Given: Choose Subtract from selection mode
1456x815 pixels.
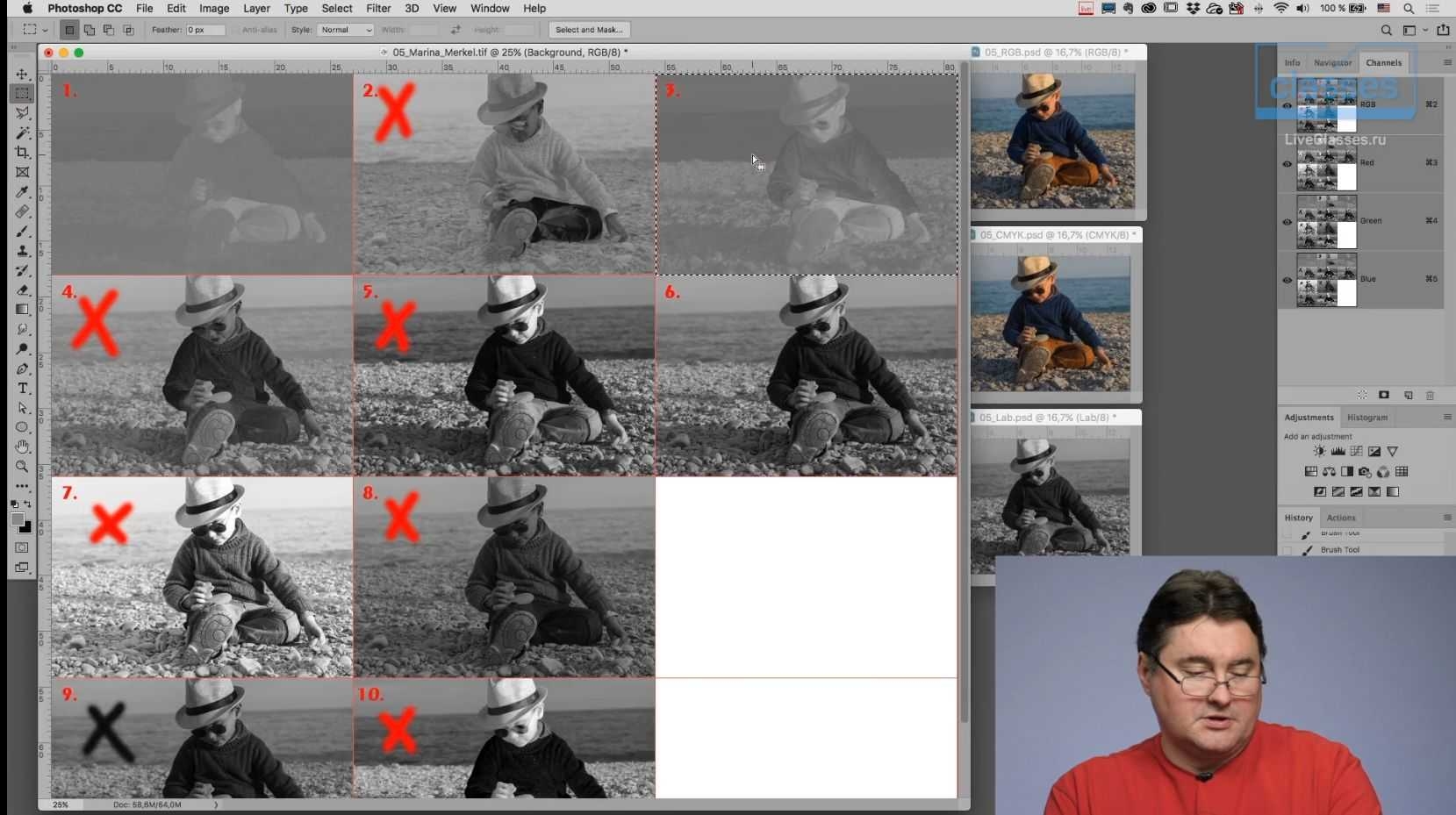Looking at the screenshot, I should tap(108, 30).
